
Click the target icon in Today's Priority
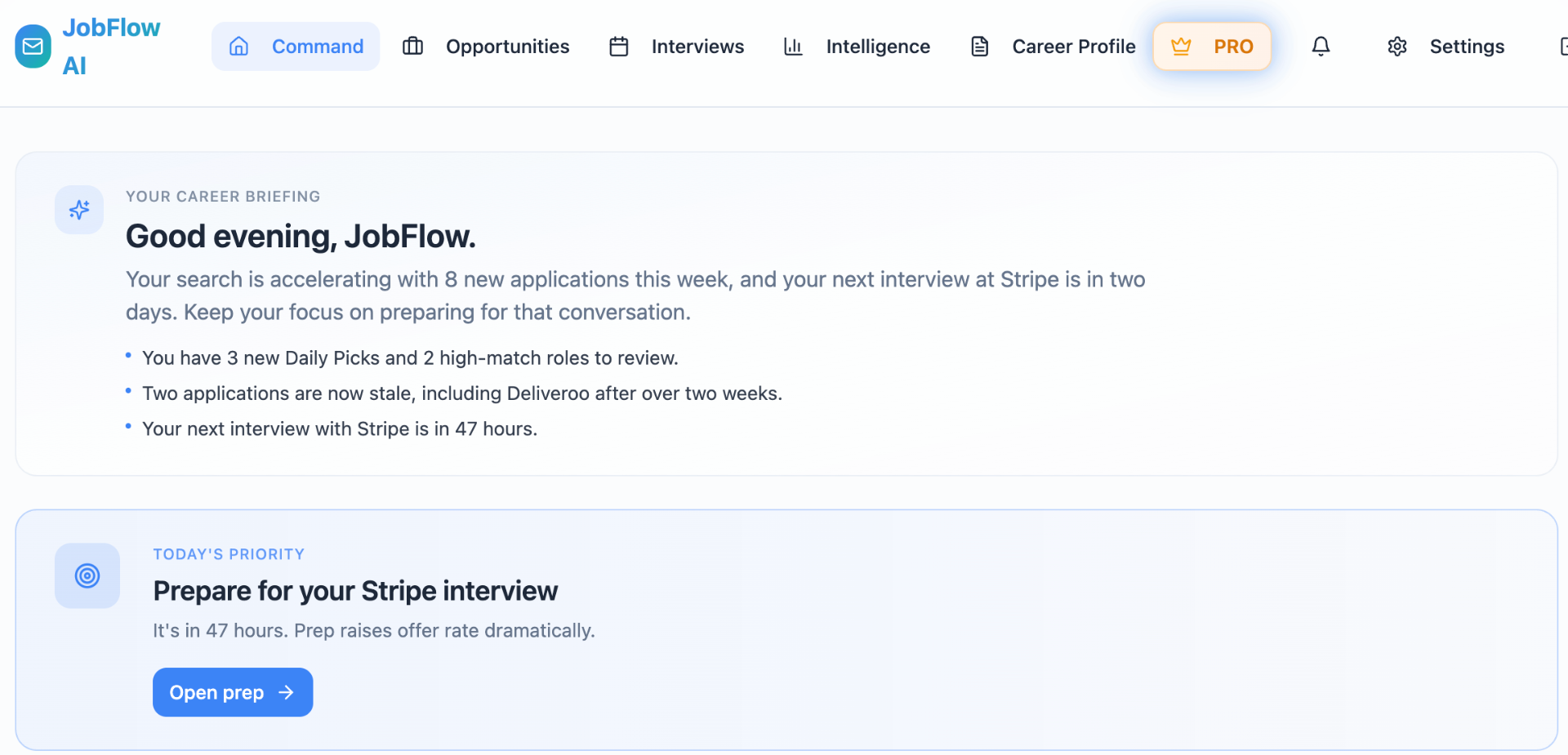[x=87, y=575]
